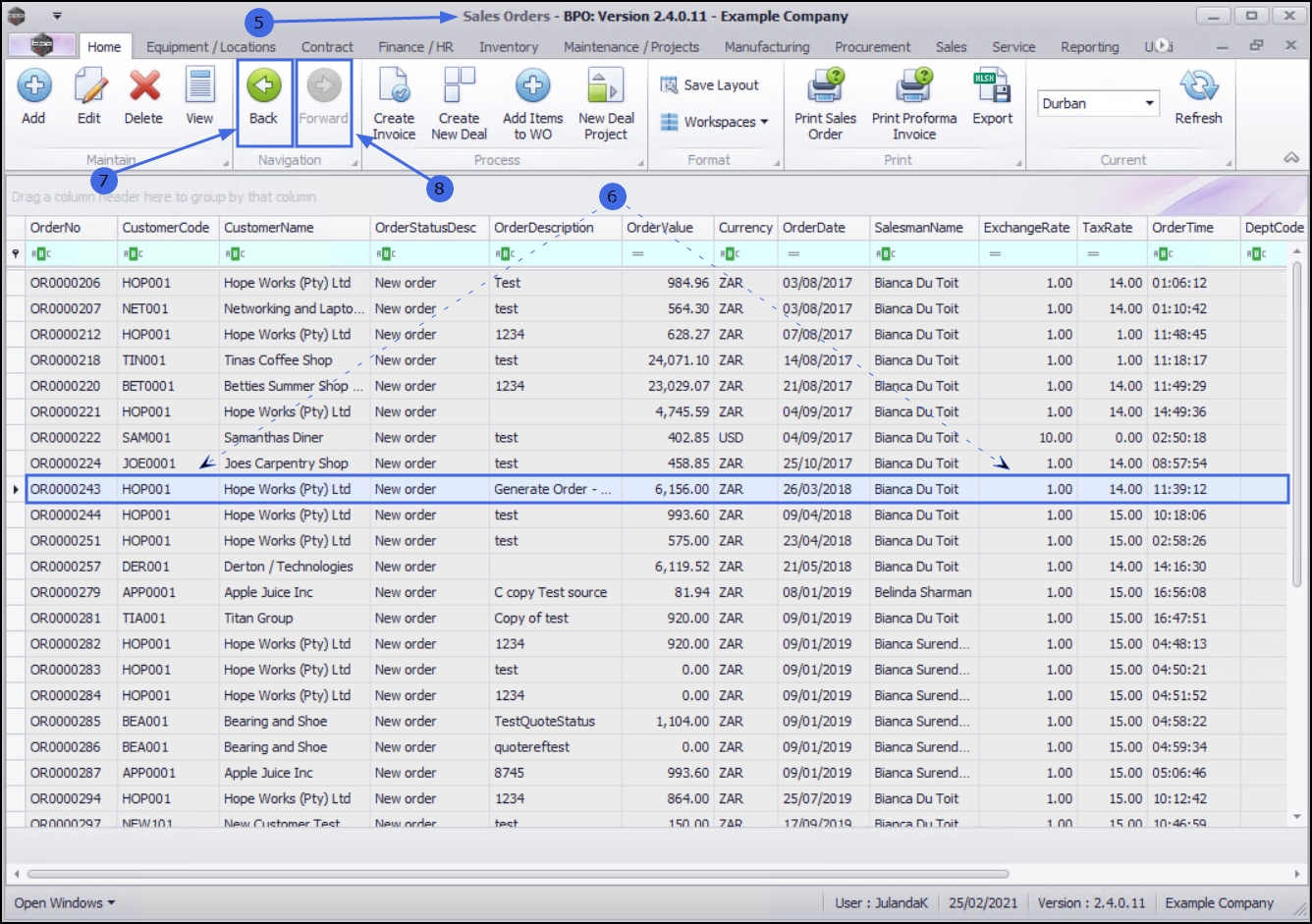Click the Print Sales Order icon
Viewport: 1312px width, 924px height.
click(x=825, y=86)
